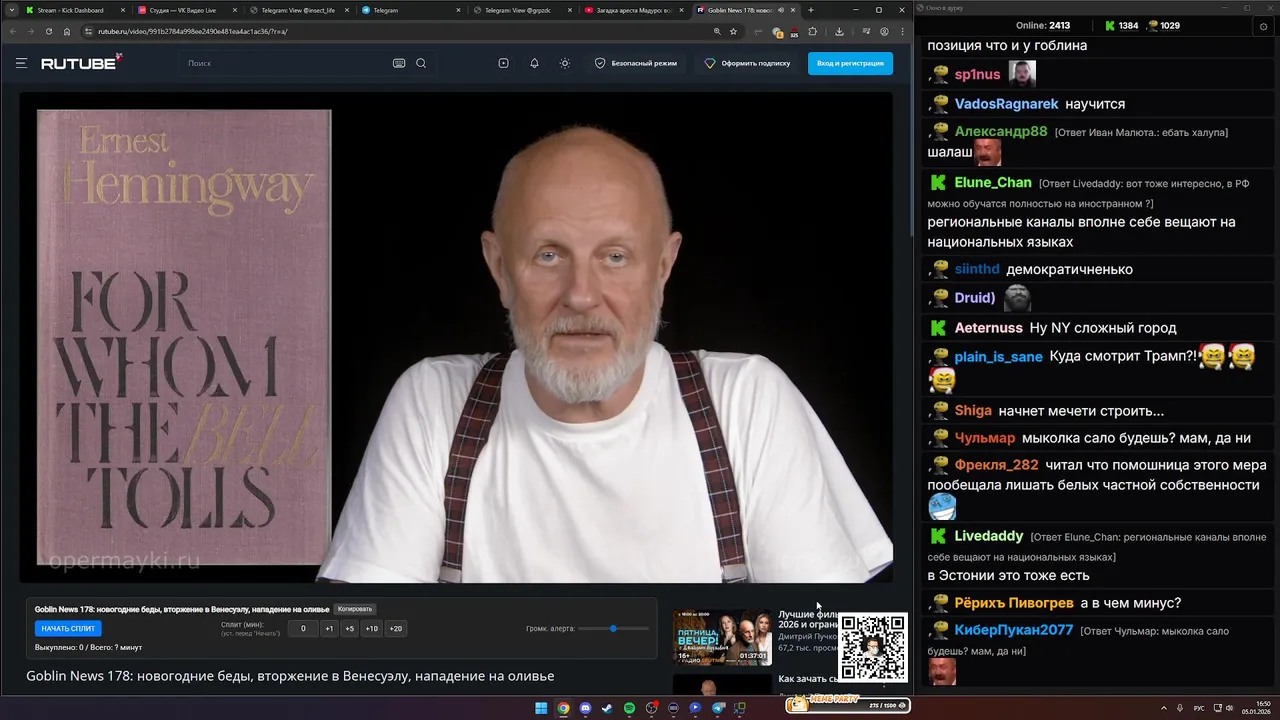Open Rutube notifications bell
The height and width of the screenshot is (720, 1280).
point(534,63)
